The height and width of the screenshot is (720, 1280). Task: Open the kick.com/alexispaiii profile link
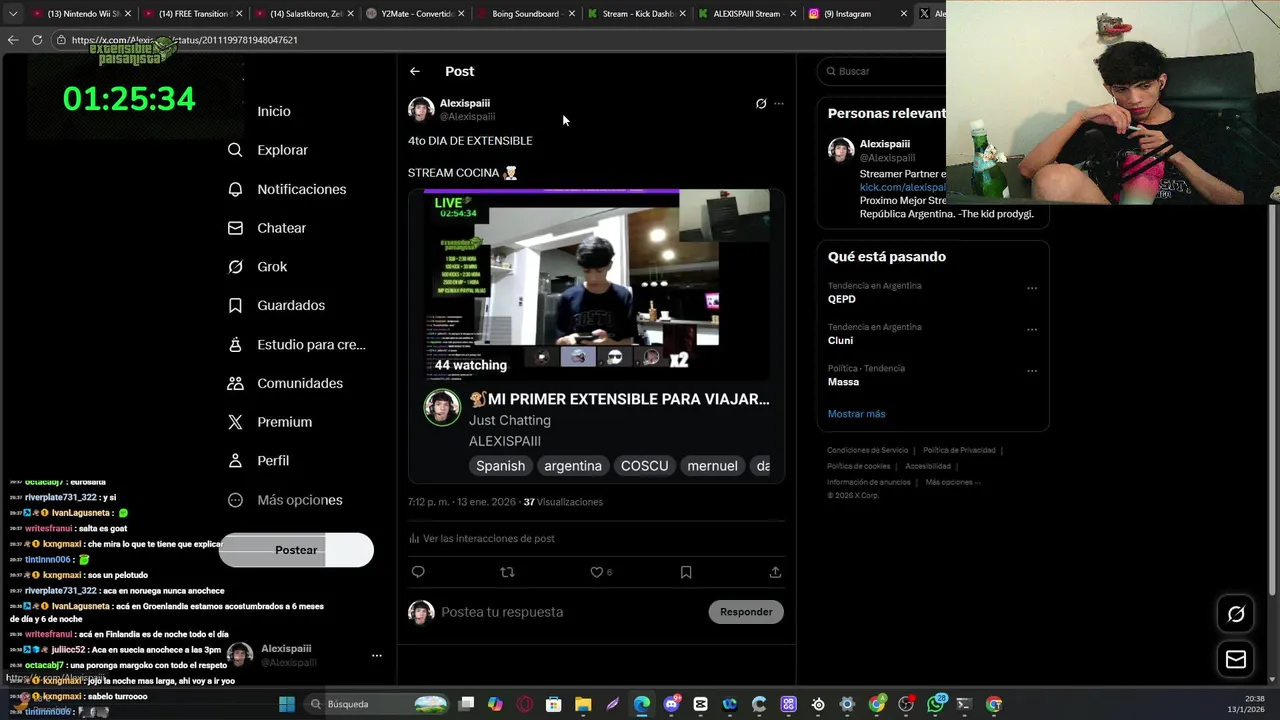point(902,187)
